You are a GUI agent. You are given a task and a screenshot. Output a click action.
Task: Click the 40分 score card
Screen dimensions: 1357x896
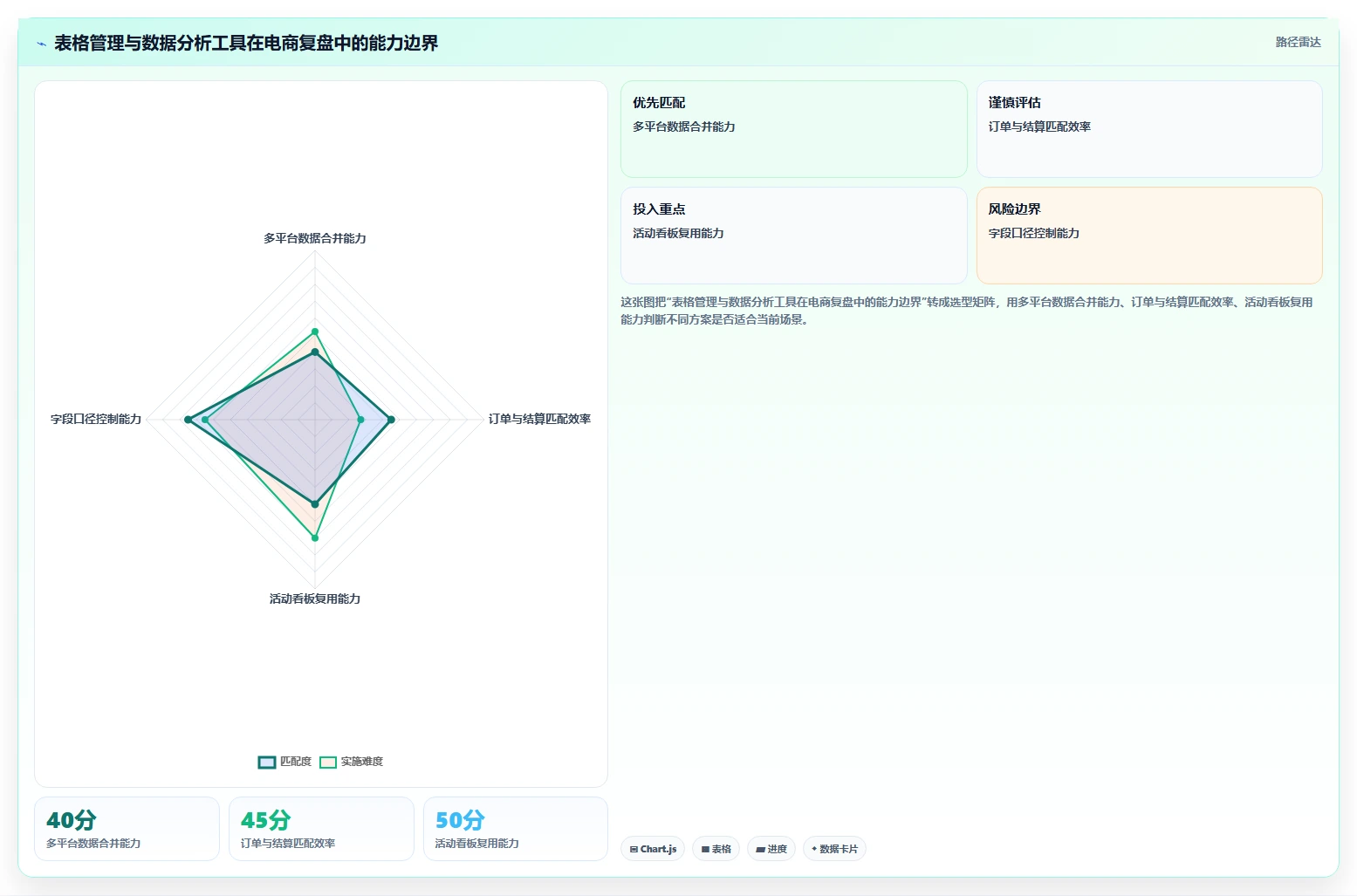(x=127, y=829)
